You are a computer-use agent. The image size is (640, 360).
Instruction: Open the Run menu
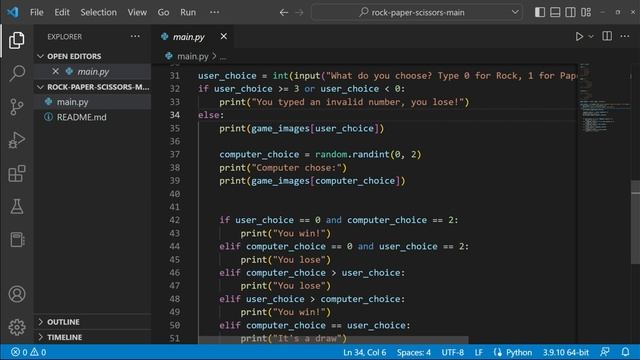[x=188, y=12]
